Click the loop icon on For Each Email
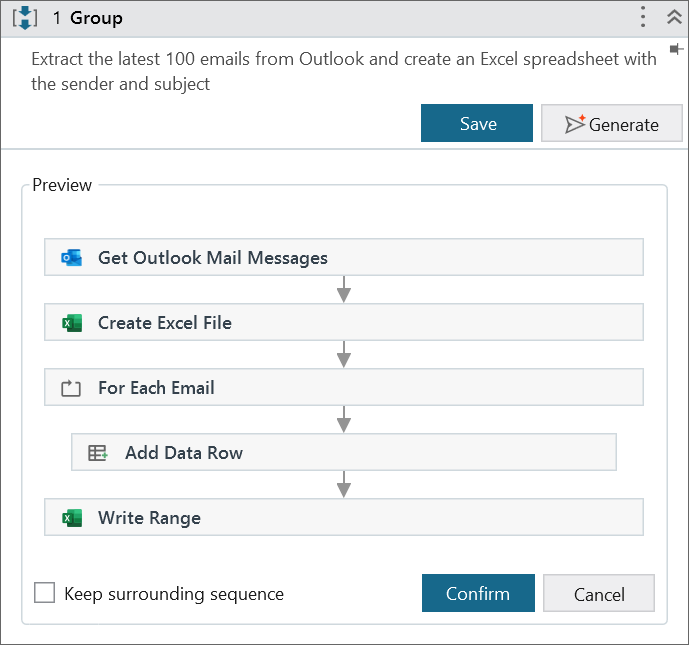 (x=71, y=388)
